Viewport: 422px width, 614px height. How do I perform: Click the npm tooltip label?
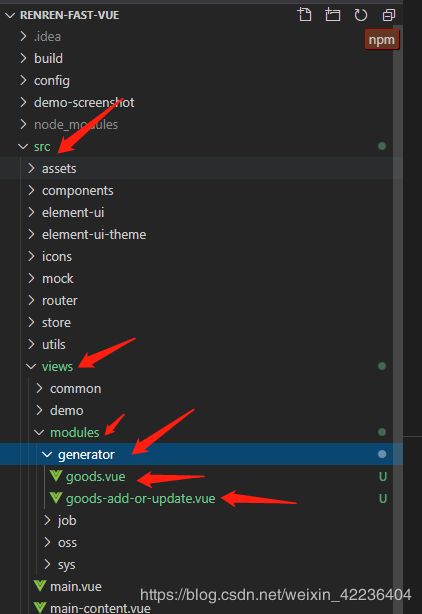[x=381, y=40]
